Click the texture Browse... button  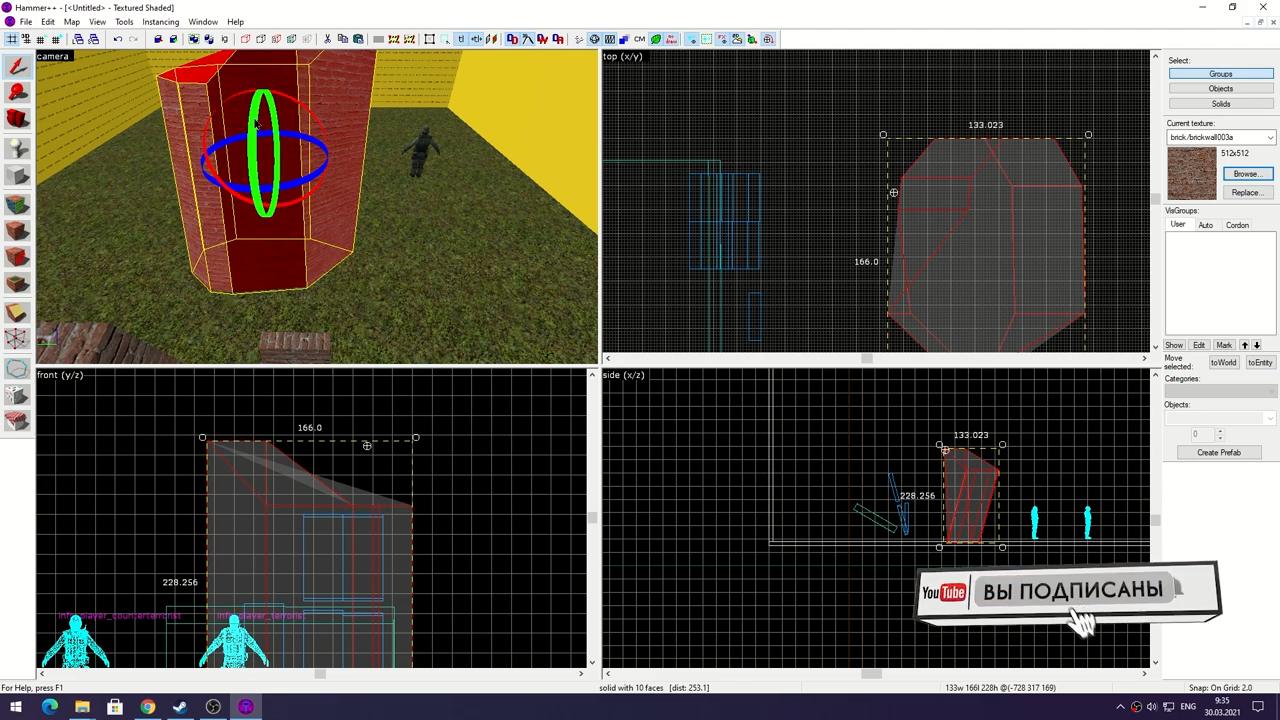click(1245, 174)
